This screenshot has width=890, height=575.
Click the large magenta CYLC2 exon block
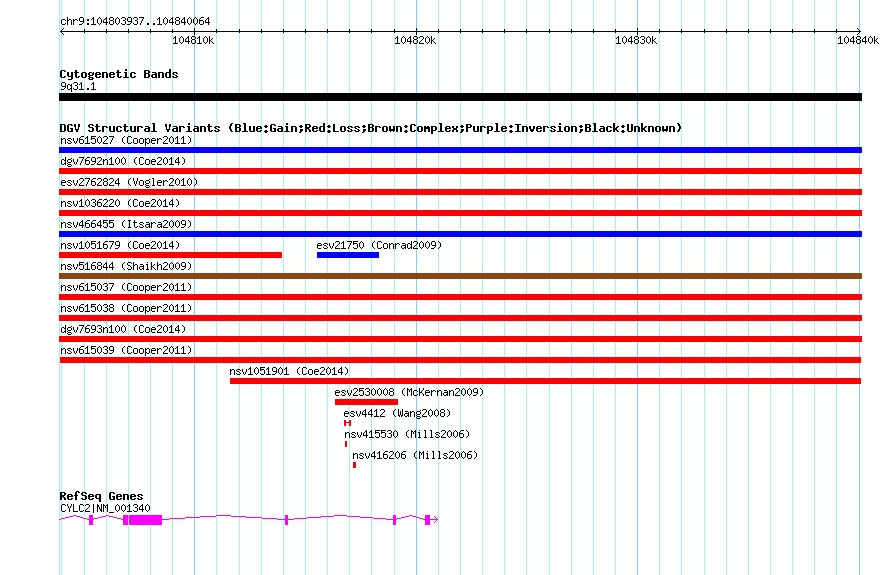point(143,519)
